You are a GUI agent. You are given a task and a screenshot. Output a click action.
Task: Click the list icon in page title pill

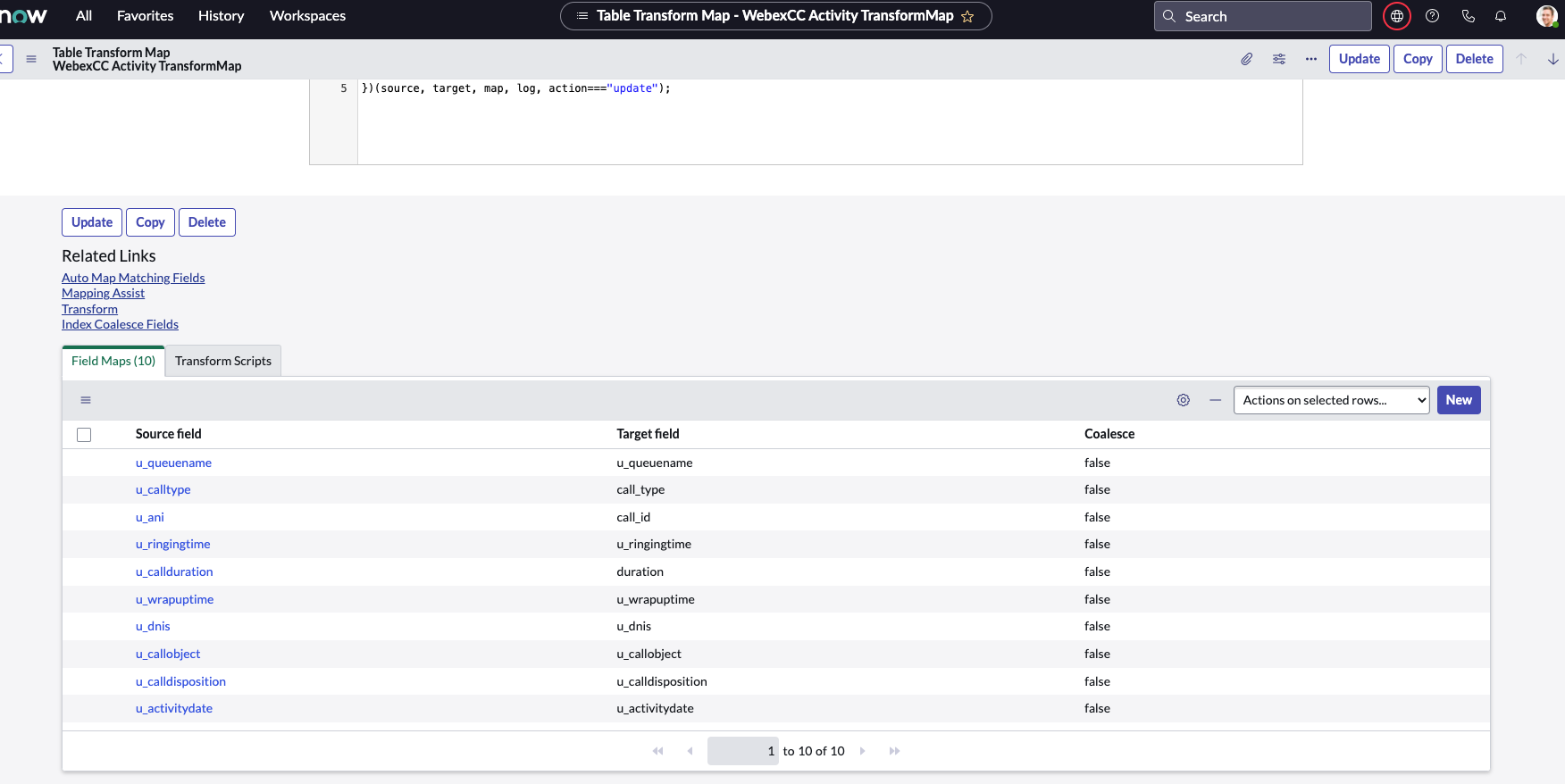click(x=582, y=16)
